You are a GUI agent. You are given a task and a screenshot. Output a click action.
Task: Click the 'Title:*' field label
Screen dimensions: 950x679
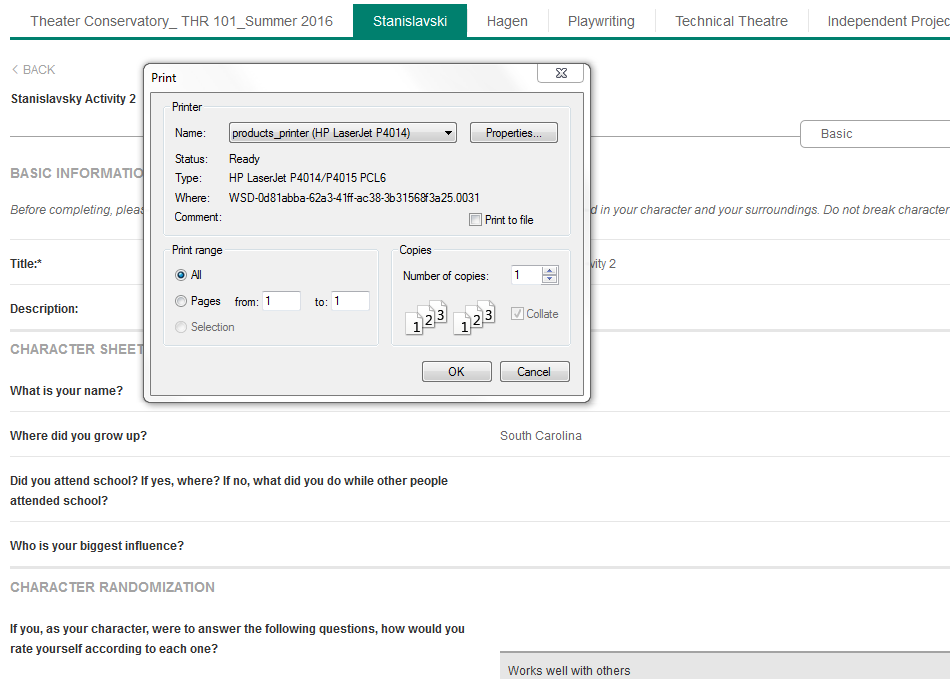point(26,263)
